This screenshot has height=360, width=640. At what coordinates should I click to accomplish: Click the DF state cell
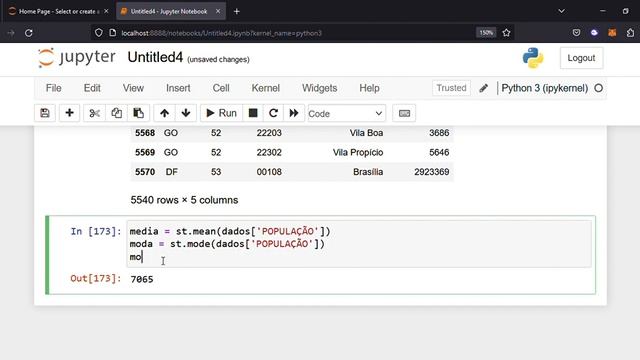[x=171, y=172]
